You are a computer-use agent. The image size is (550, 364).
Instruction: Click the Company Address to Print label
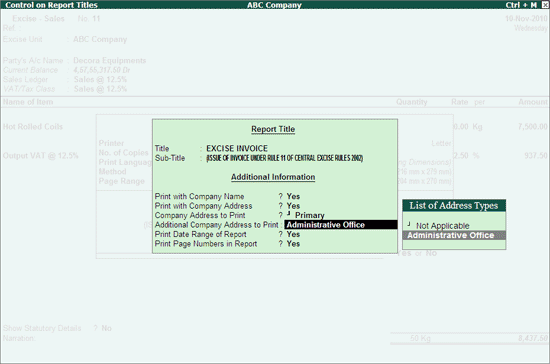click(x=200, y=215)
